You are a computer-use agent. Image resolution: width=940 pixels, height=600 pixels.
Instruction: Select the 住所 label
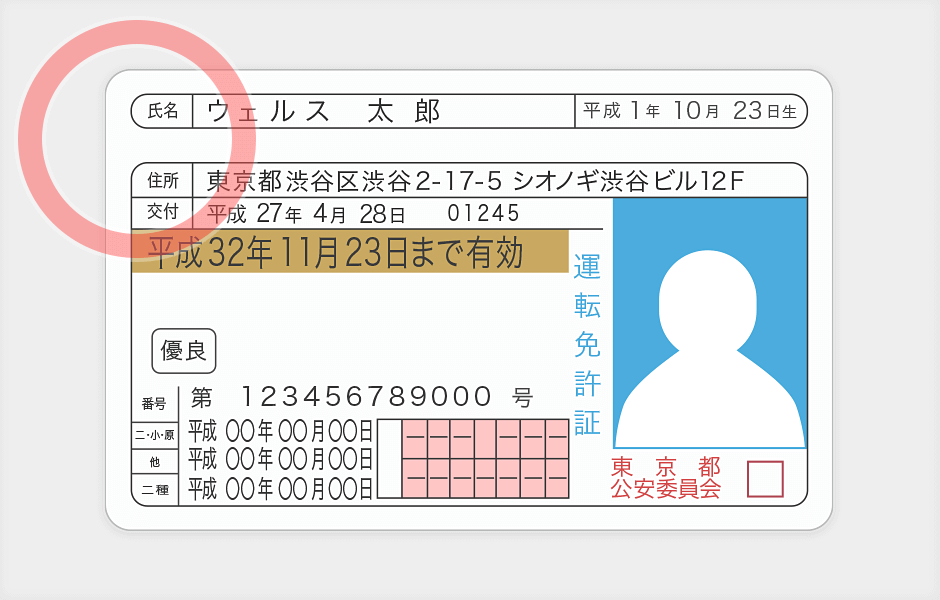pyautogui.click(x=163, y=181)
